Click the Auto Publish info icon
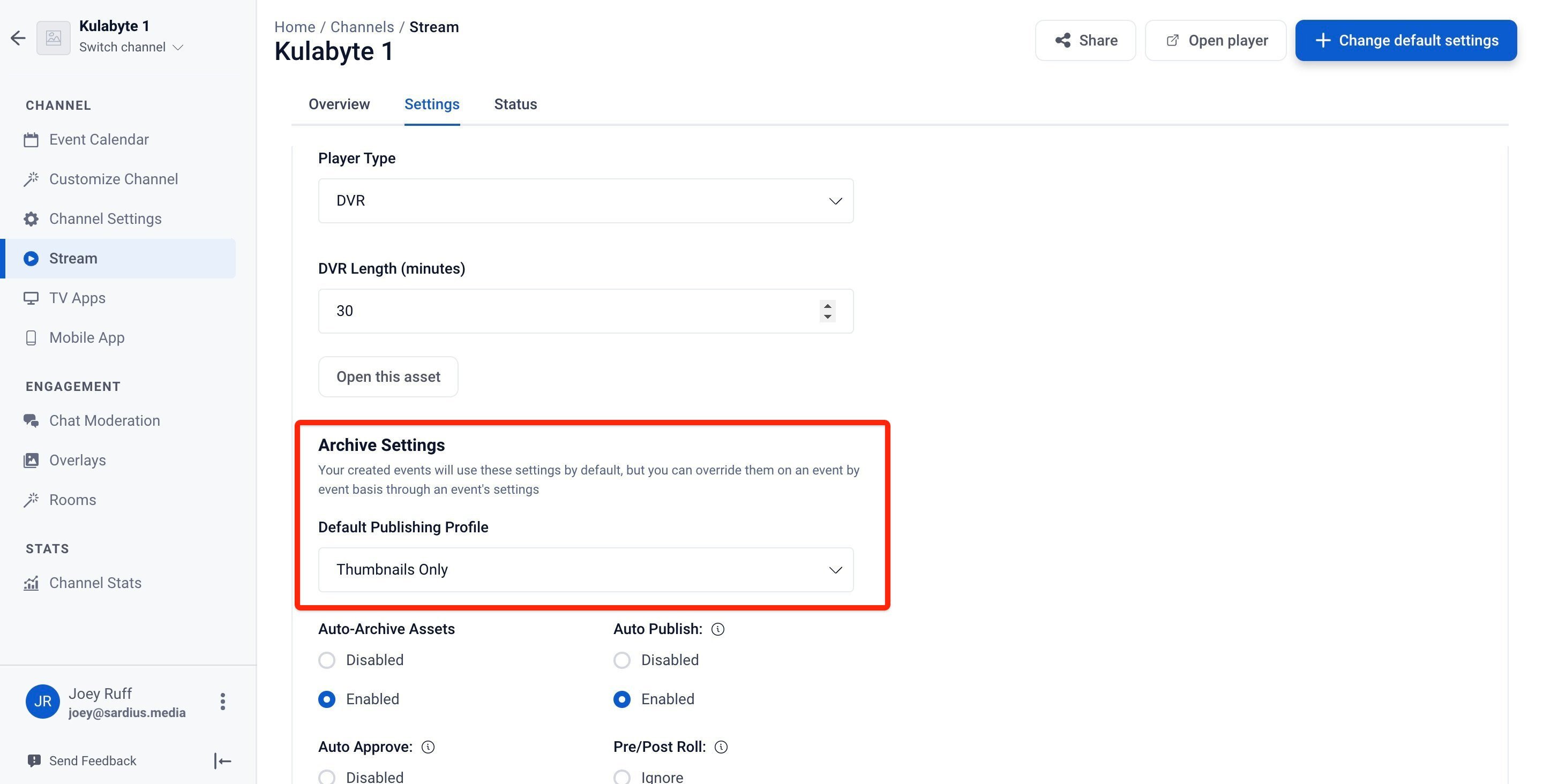This screenshot has height=784, width=1543. [x=717, y=629]
